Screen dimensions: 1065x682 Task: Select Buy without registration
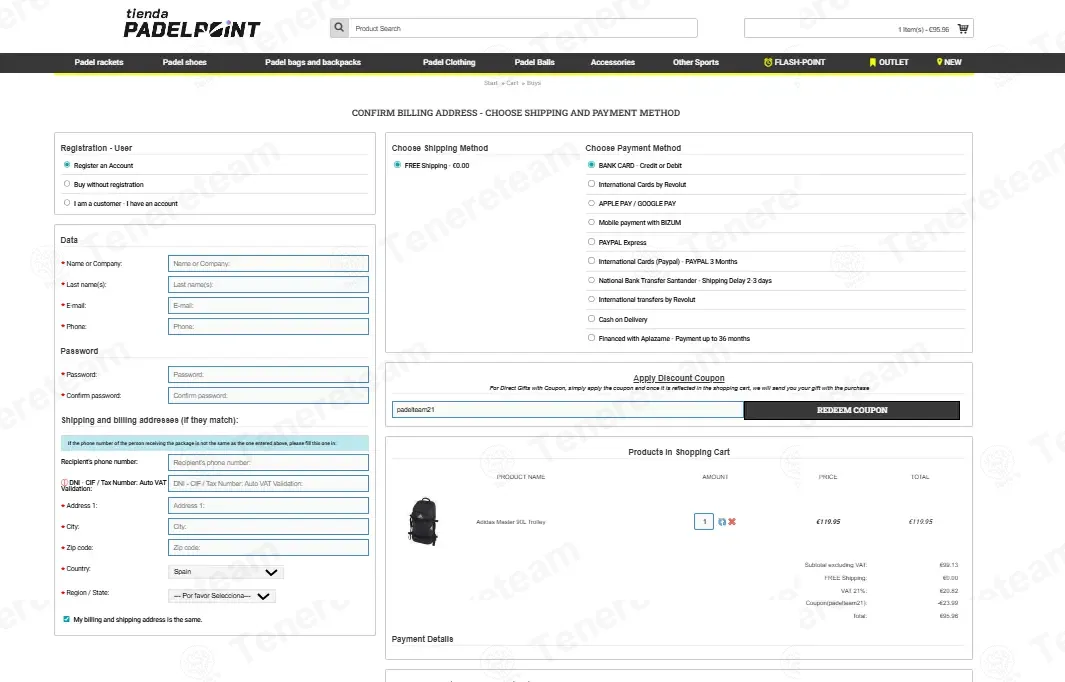(67, 184)
